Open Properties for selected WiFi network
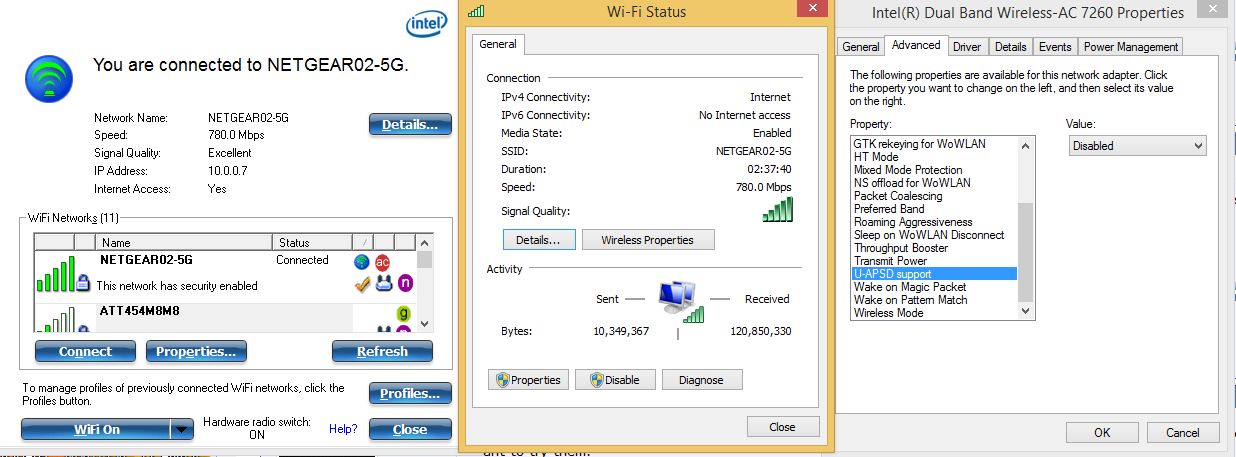Viewport: 1236px width, 457px height. (x=196, y=351)
